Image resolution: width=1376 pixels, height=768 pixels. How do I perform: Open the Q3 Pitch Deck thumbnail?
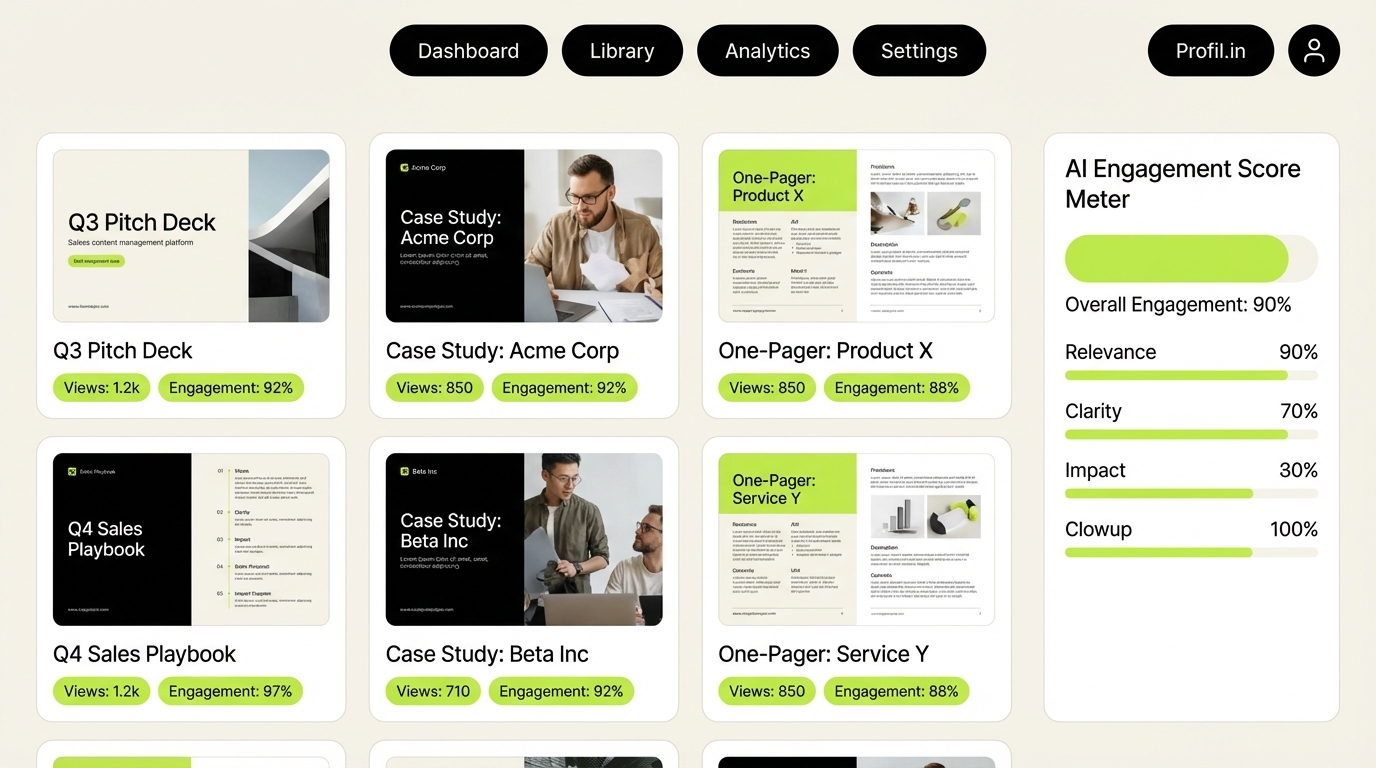(x=191, y=235)
